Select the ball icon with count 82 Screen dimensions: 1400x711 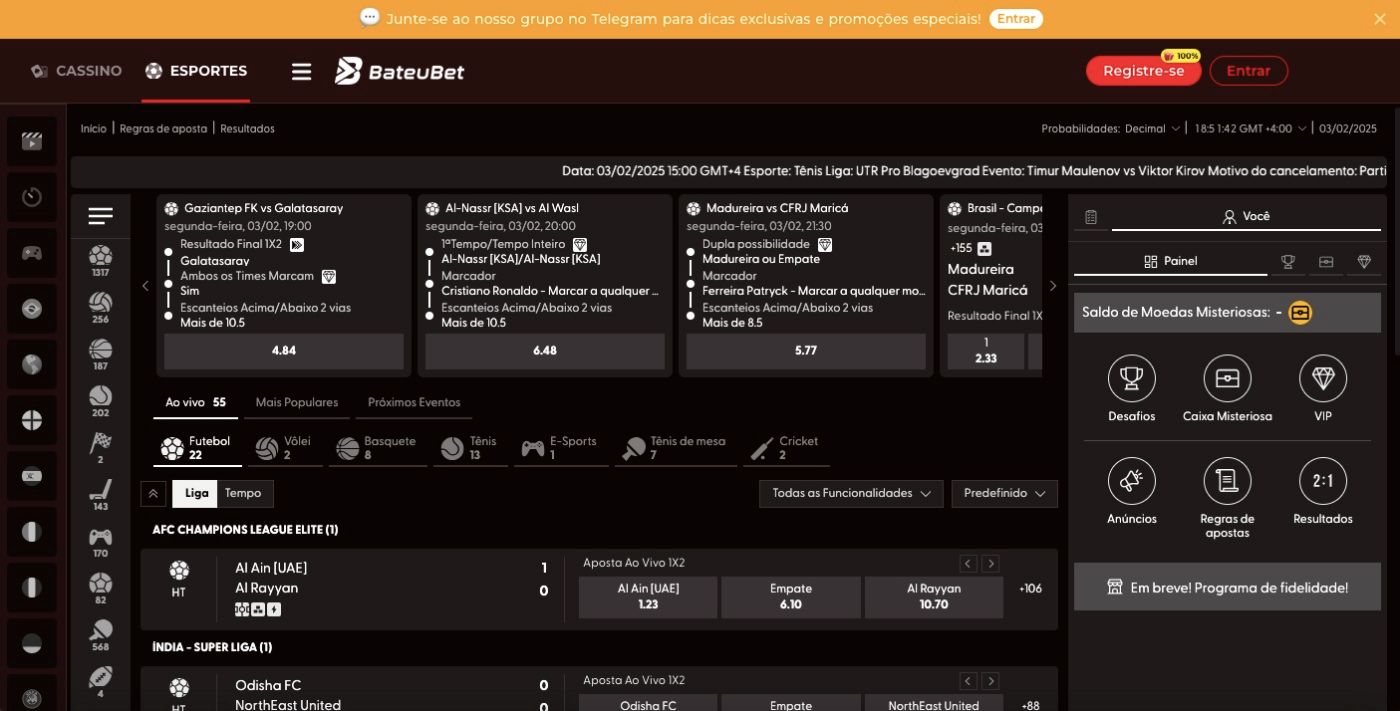tap(100, 589)
